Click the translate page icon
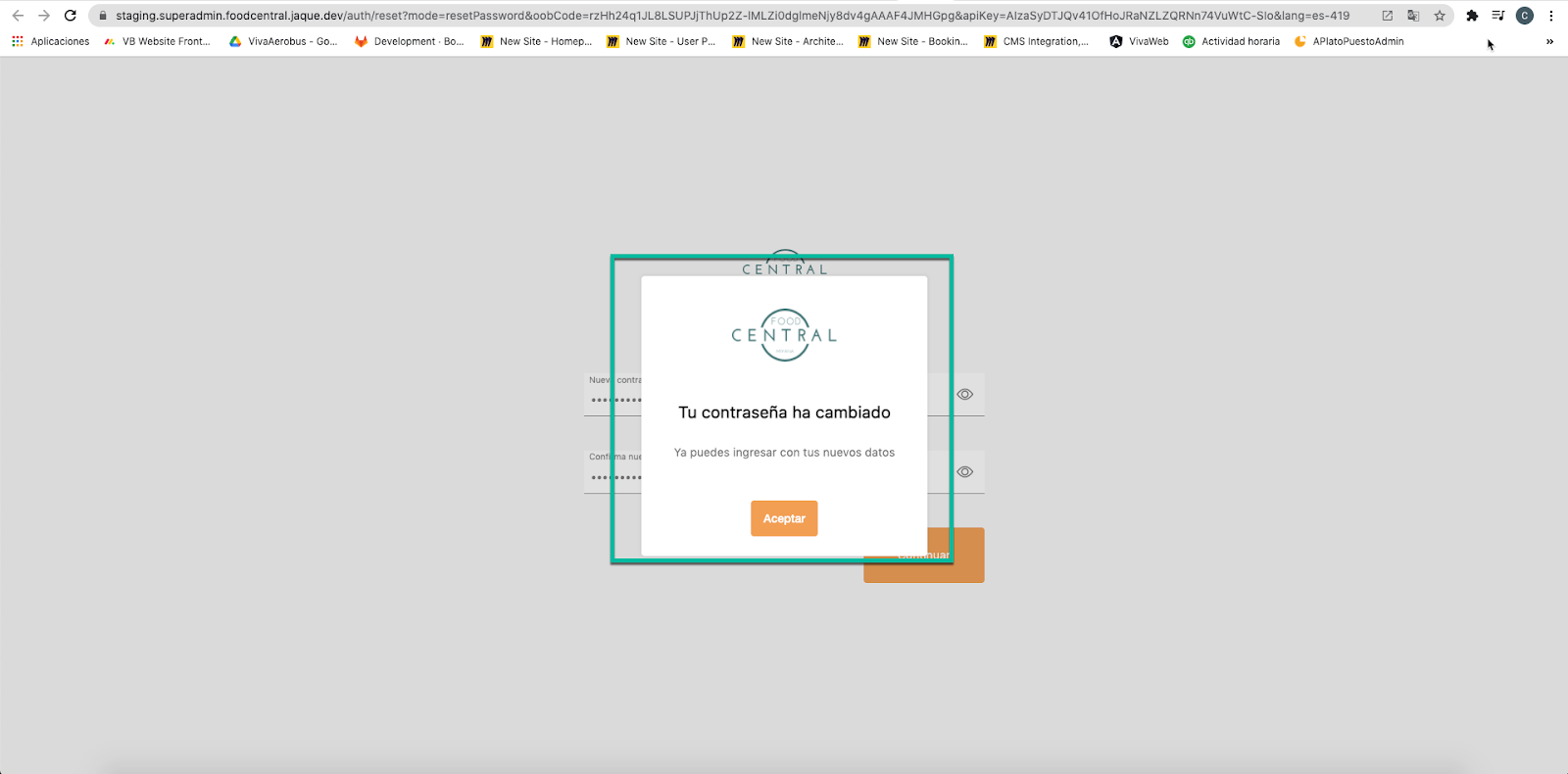This screenshot has width=1568, height=774. point(1413,16)
